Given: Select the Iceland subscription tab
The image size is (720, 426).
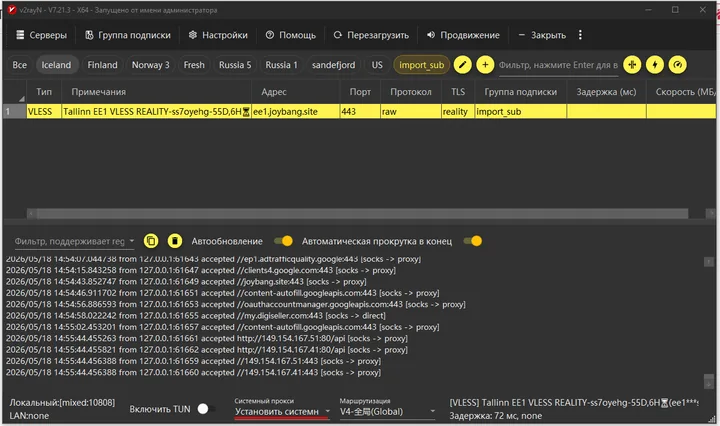Looking at the screenshot, I should (x=56, y=65).
